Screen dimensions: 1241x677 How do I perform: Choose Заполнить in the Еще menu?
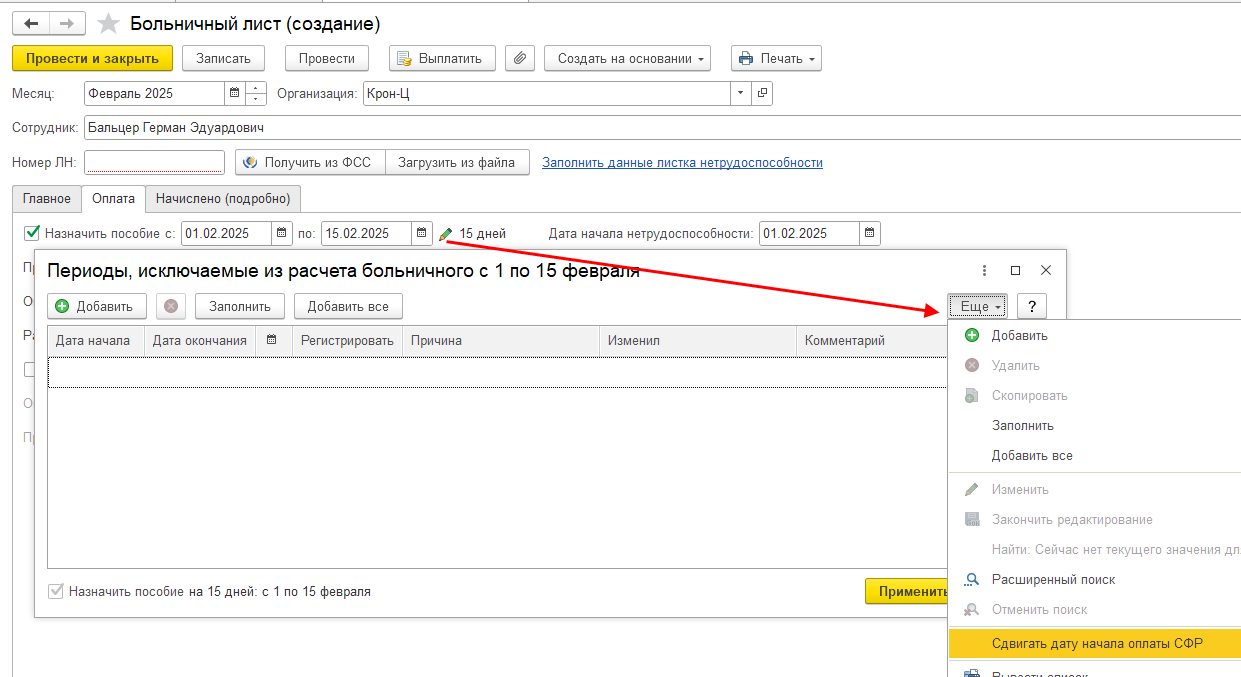[1095, 425]
